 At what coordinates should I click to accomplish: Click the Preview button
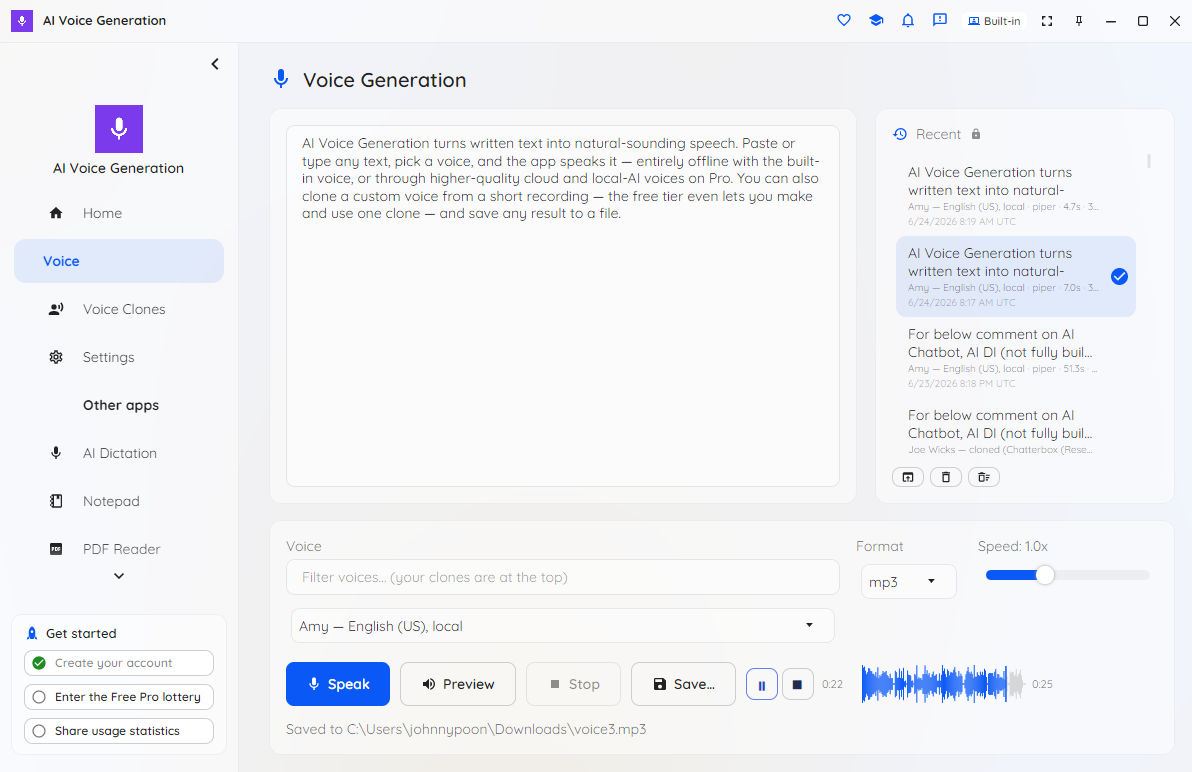[x=458, y=684]
